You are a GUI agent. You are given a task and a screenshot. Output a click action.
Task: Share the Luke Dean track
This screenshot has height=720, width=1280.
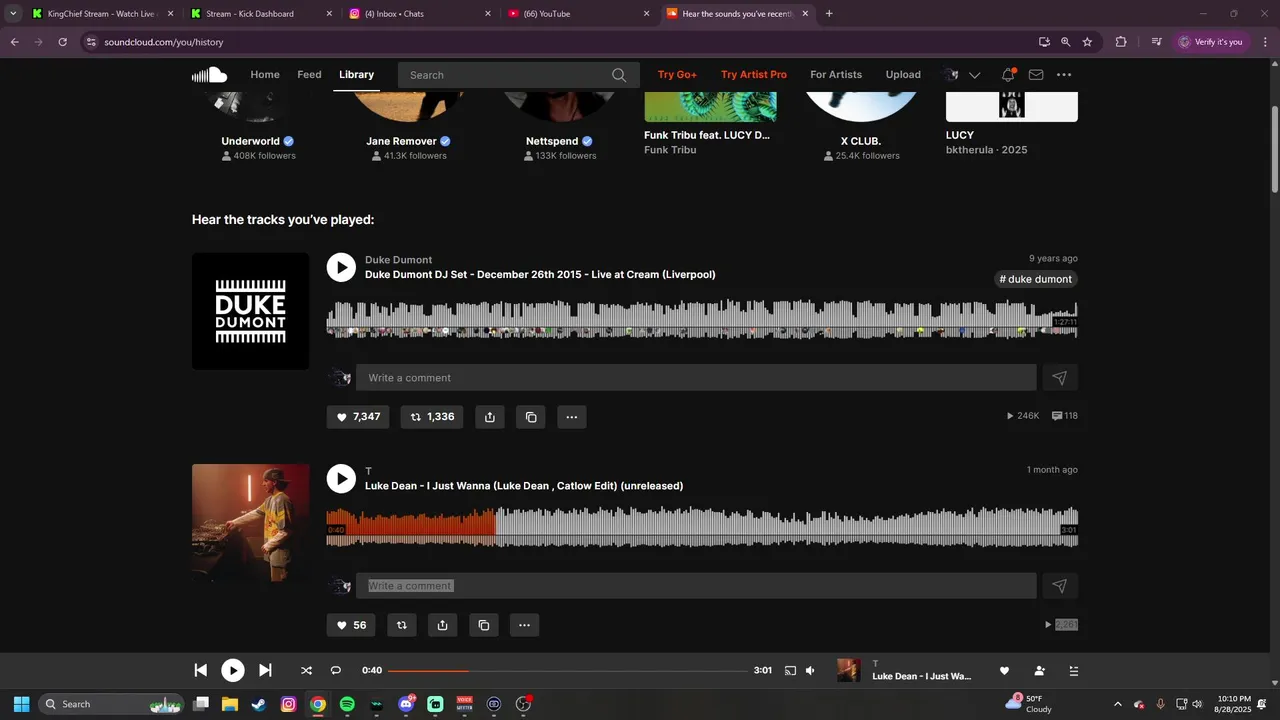(443, 625)
